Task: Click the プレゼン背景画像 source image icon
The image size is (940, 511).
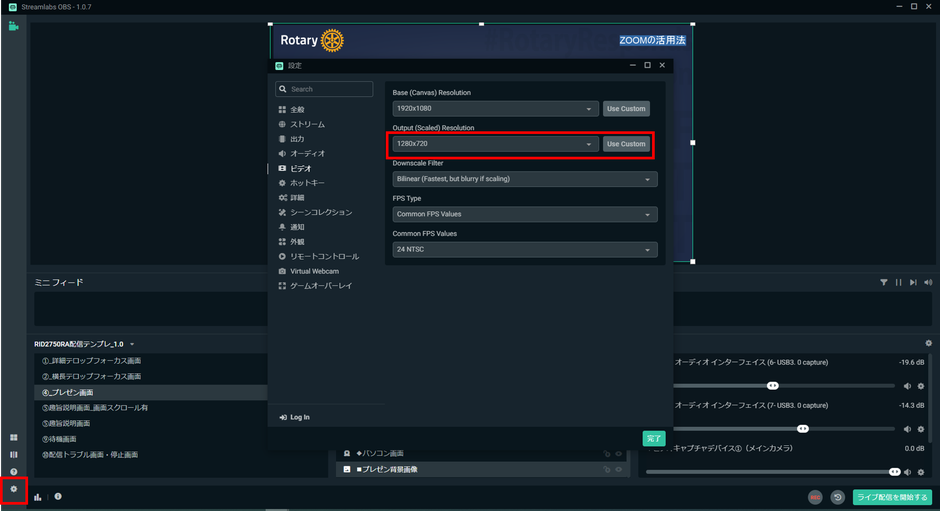Action: point(347,469)
